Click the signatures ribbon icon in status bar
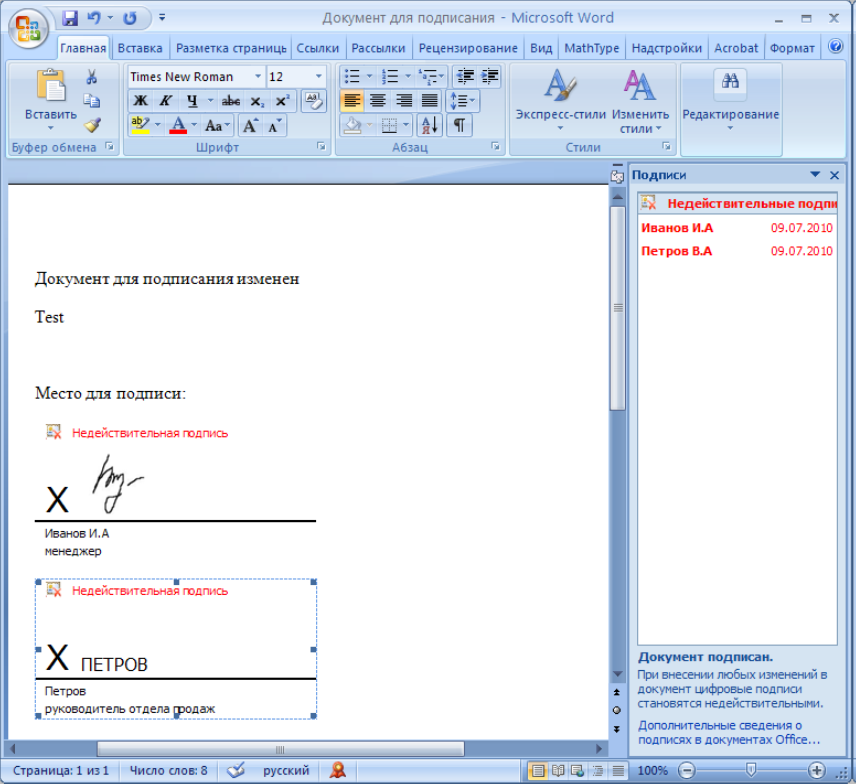 338,770
